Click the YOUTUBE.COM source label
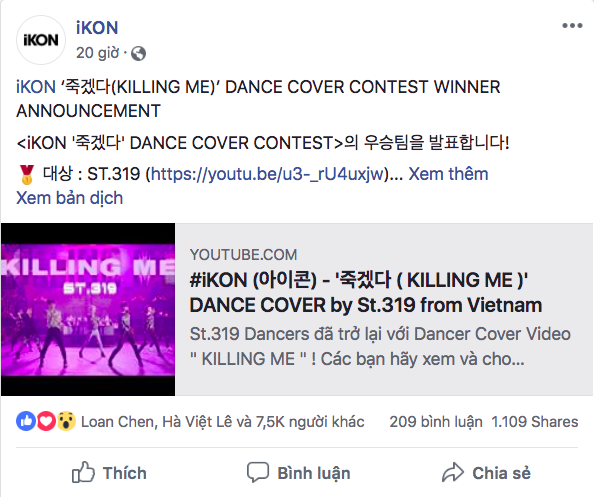 [x=243, y=255]
